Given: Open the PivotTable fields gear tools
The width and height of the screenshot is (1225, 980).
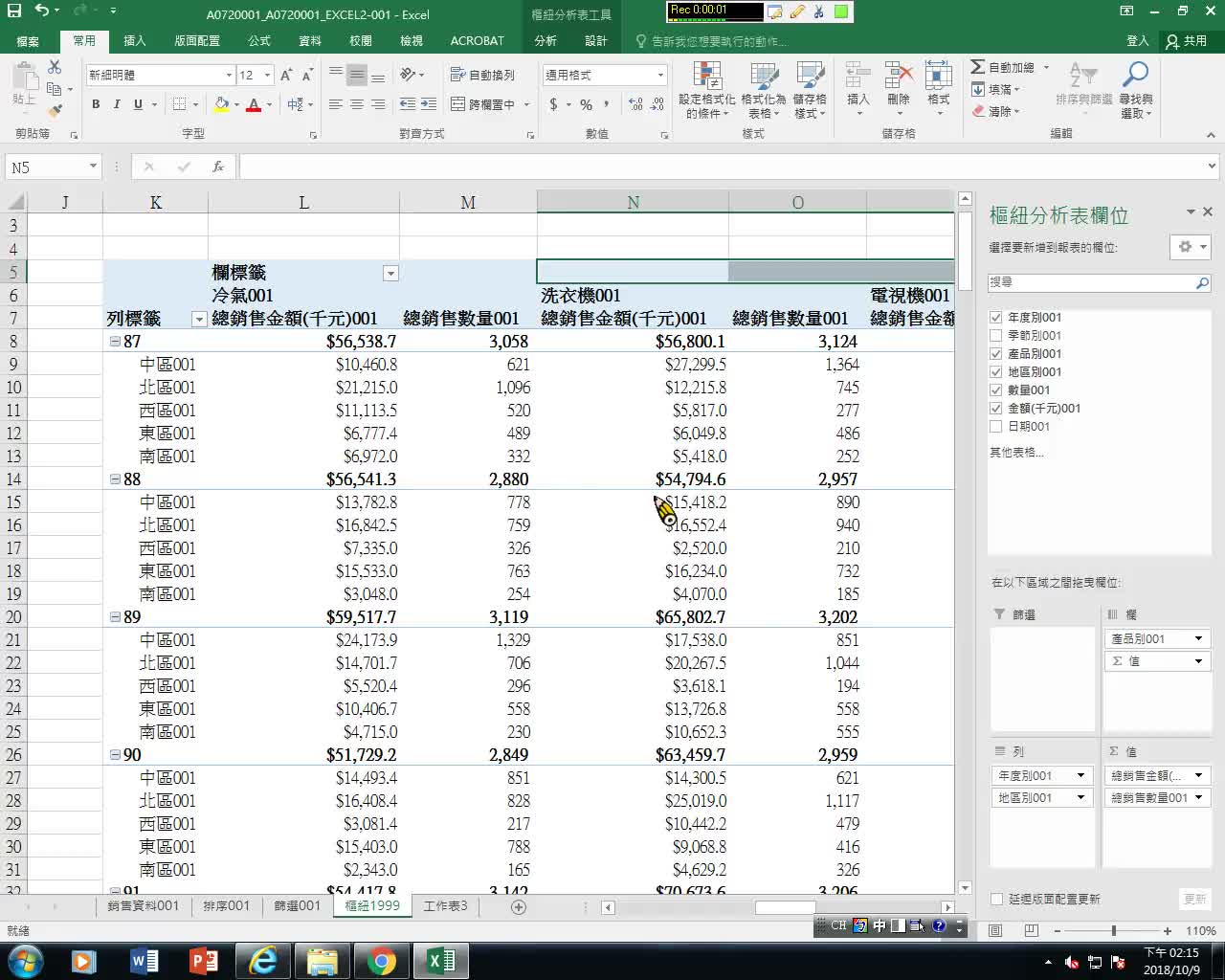Looking at the screenshot, I should [x=1190, y=247].
